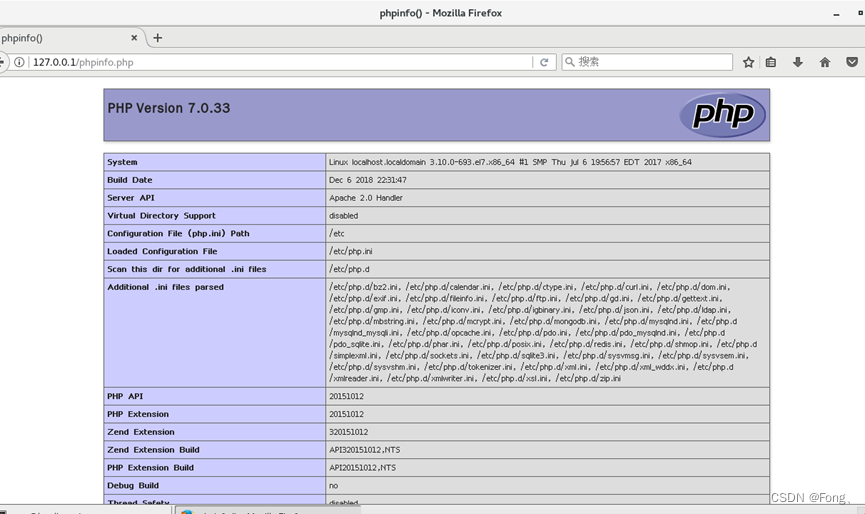Click the 'Build Date' row label
The image size is (865, 514).
(x=130, y=180)
